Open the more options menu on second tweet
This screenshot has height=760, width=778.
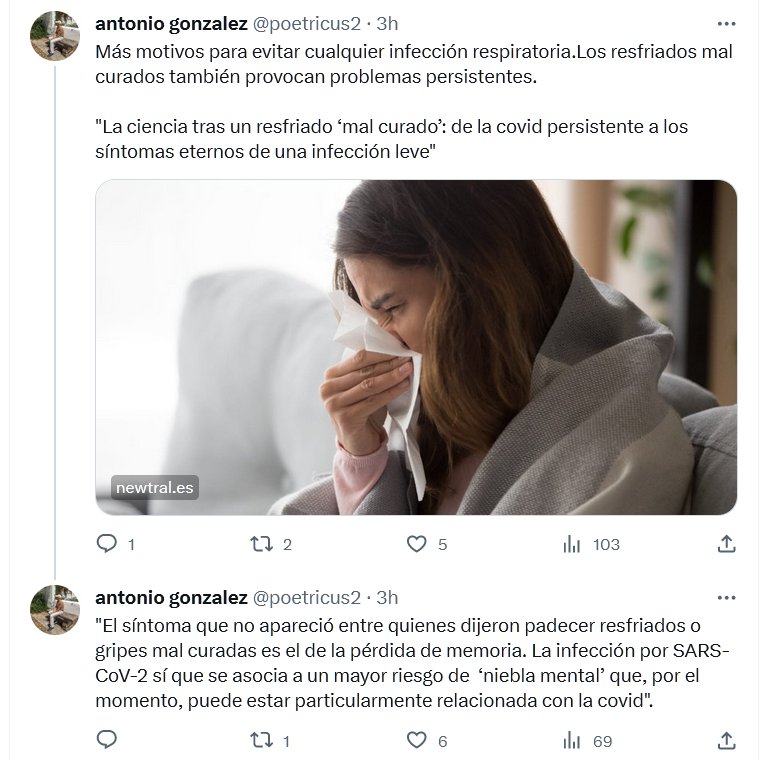[727, 597]
